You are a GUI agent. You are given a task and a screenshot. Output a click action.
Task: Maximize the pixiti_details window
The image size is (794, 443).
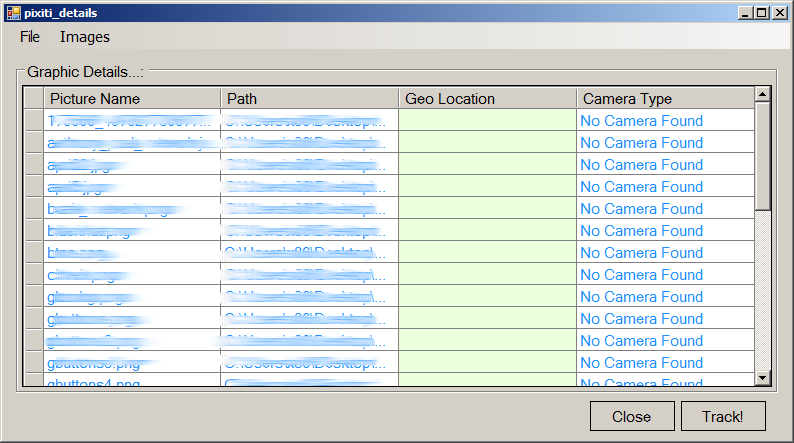[x=762, y=12]
